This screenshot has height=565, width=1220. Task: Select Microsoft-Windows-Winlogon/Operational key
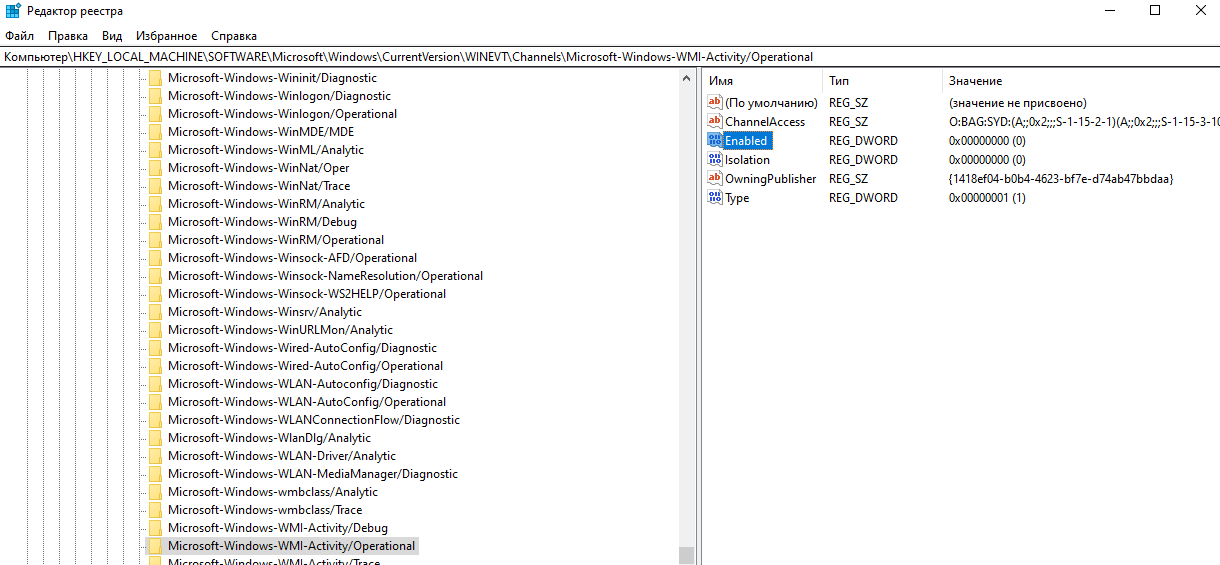pos(282,114)
